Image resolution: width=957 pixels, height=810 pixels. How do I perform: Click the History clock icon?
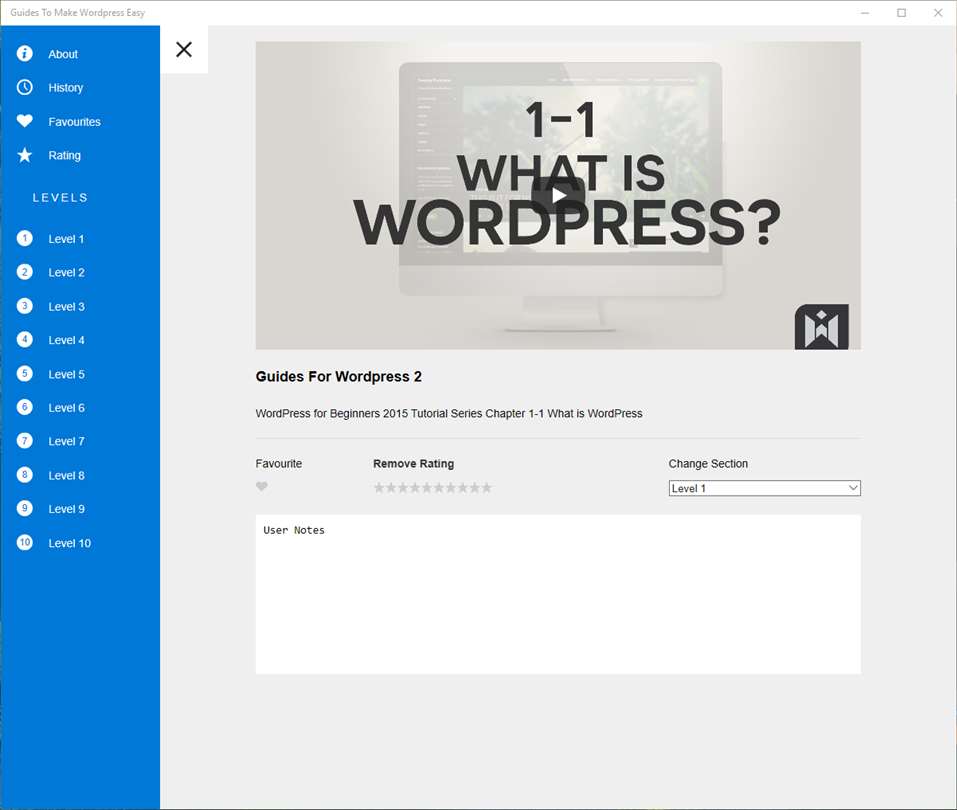pos(24,87)
